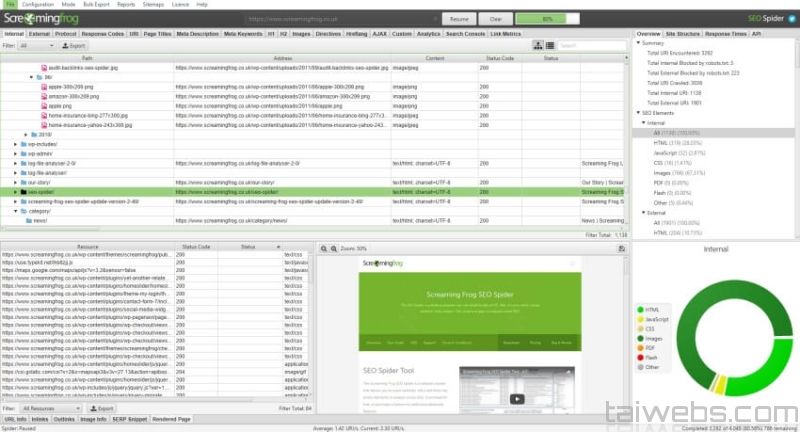Click the Search box above table

tap(592, 45)
